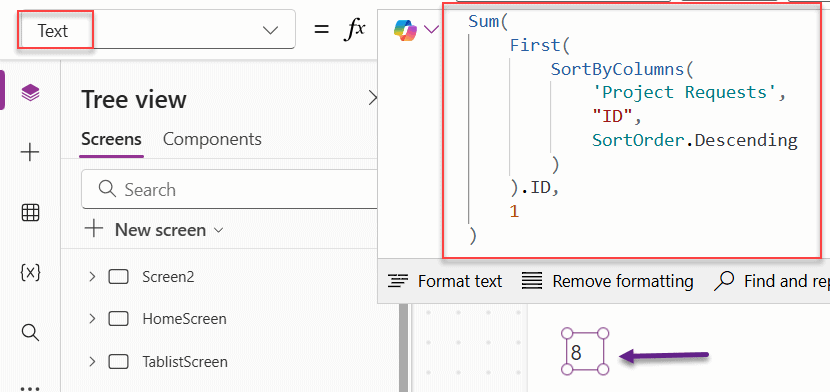Select TablistScreen in the tree
This screenshot has height=392, width=830.
coord(185,362)
